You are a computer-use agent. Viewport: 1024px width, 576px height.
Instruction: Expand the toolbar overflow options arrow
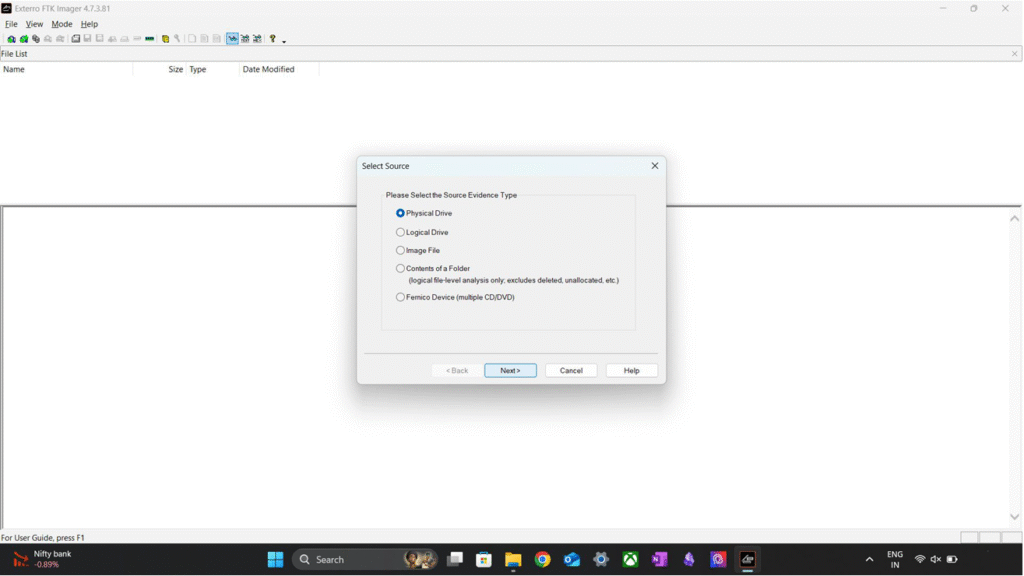(x=284, y=41)
